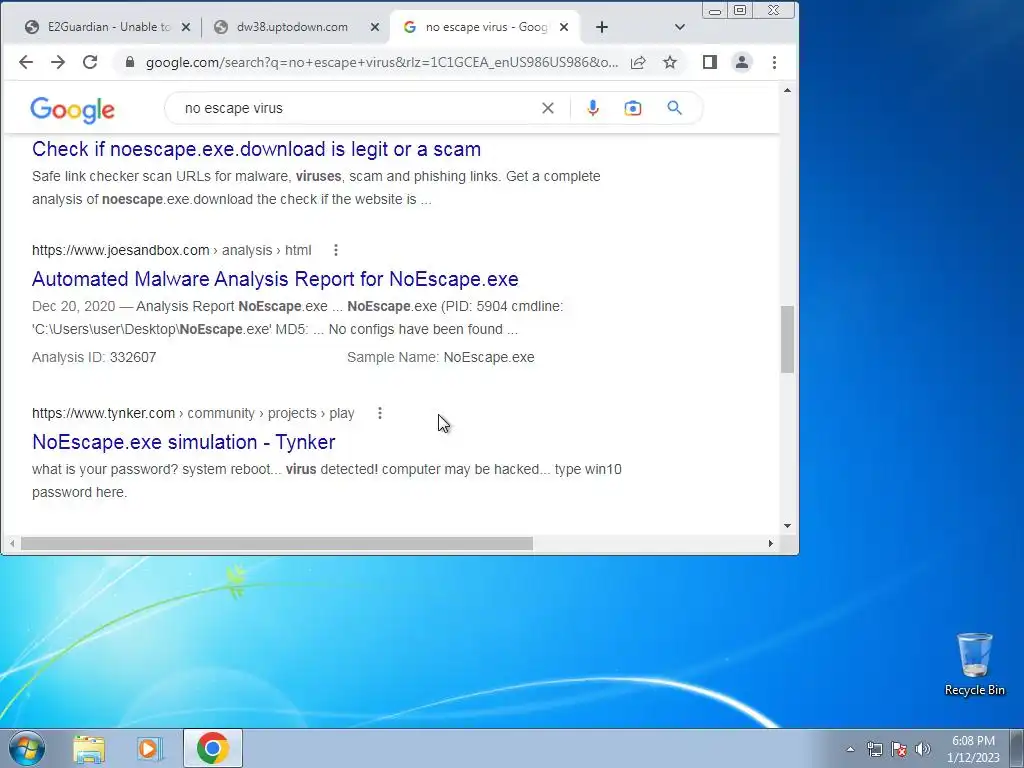
Task: Open the volume speaker tray icon
Action: 923,749
